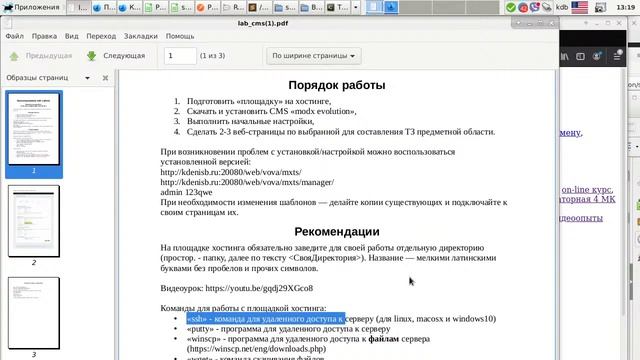Click the winscp.net downloads URL text
Viewport: 640px width, 360px height.
point(256,349)
